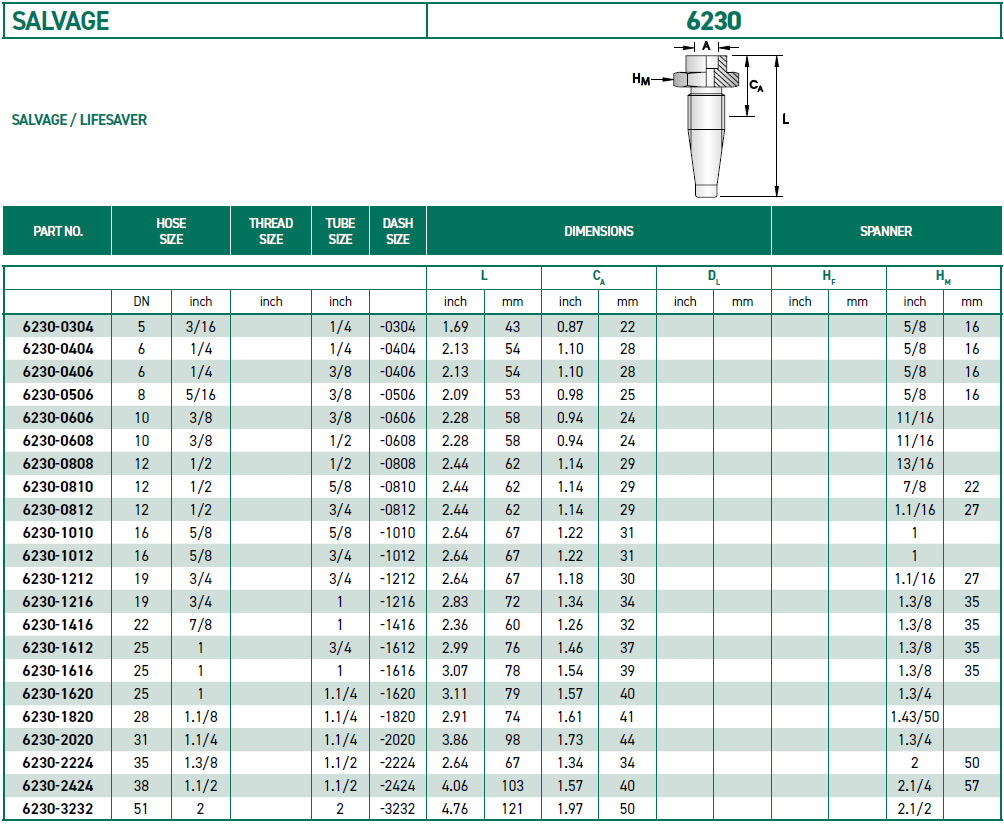The image size is (1004, 825).
Task: Select part number 6230-1820
Action: point(58,717)
